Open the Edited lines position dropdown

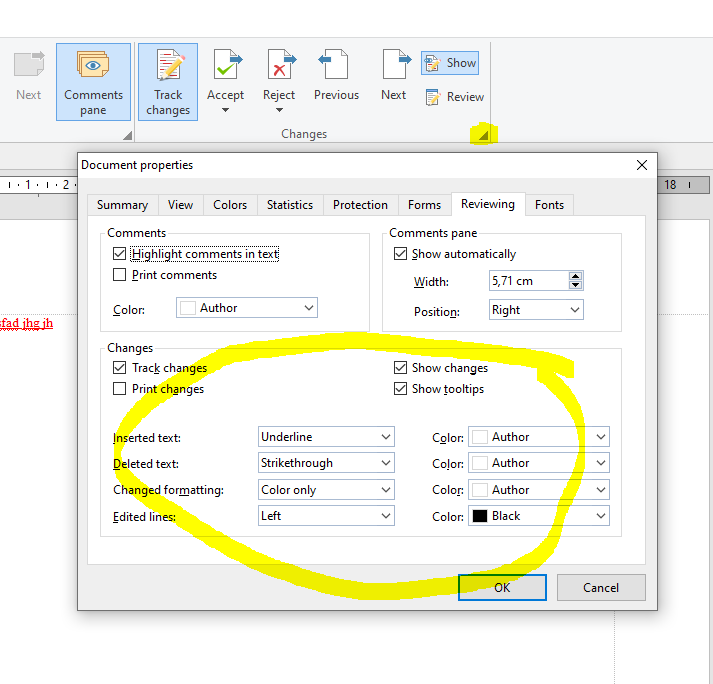click(x=326, y=516)
